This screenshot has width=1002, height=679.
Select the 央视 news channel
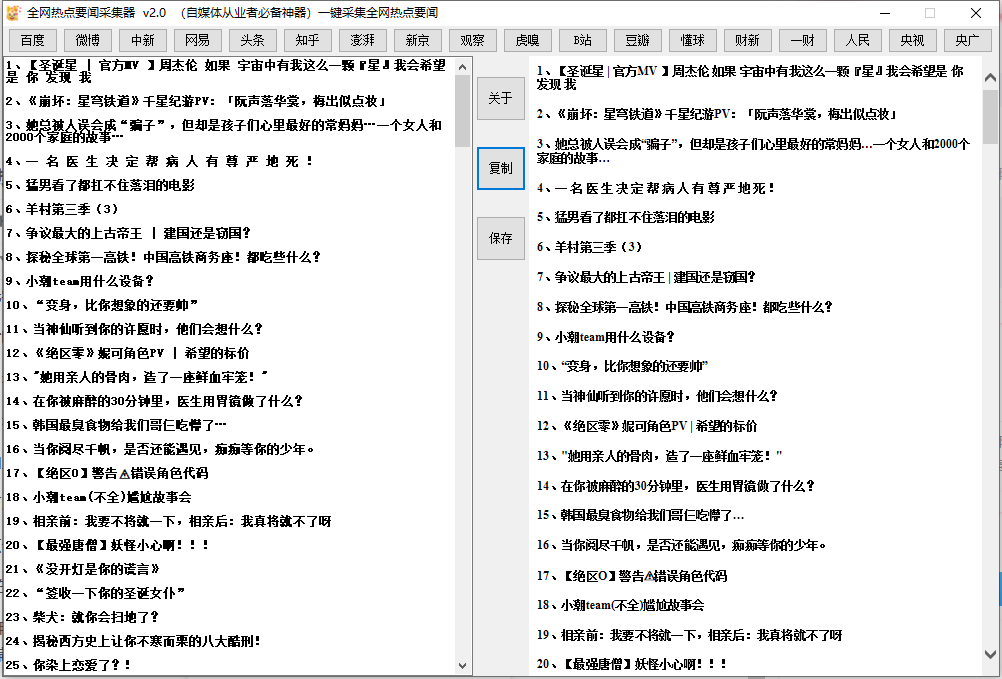coord(912,40)
